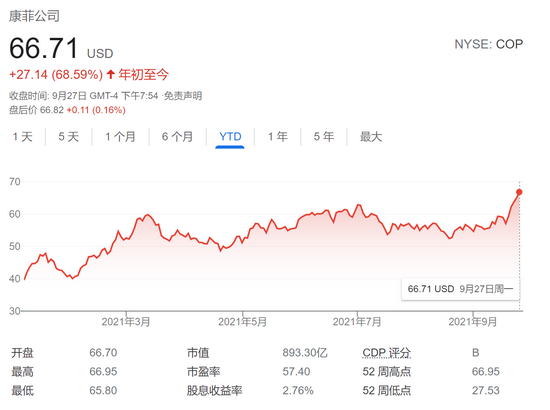The height and width of the screenshot is (410, 550).
Task: Select the 5 天 time range tab
Action: pyautogui.click(x=68, y=136)
